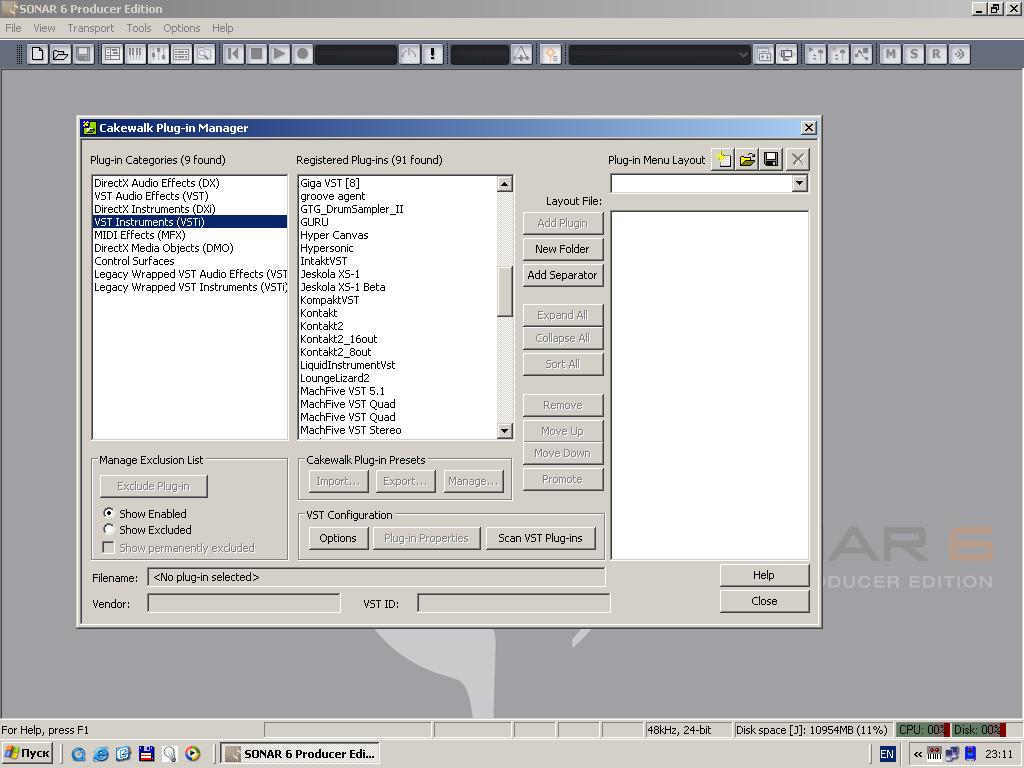Image resolution: width=1024 pixels, height=768 pixels.
Task: Open the wide dropdown in the main toolbar
Action: [742, 55]
